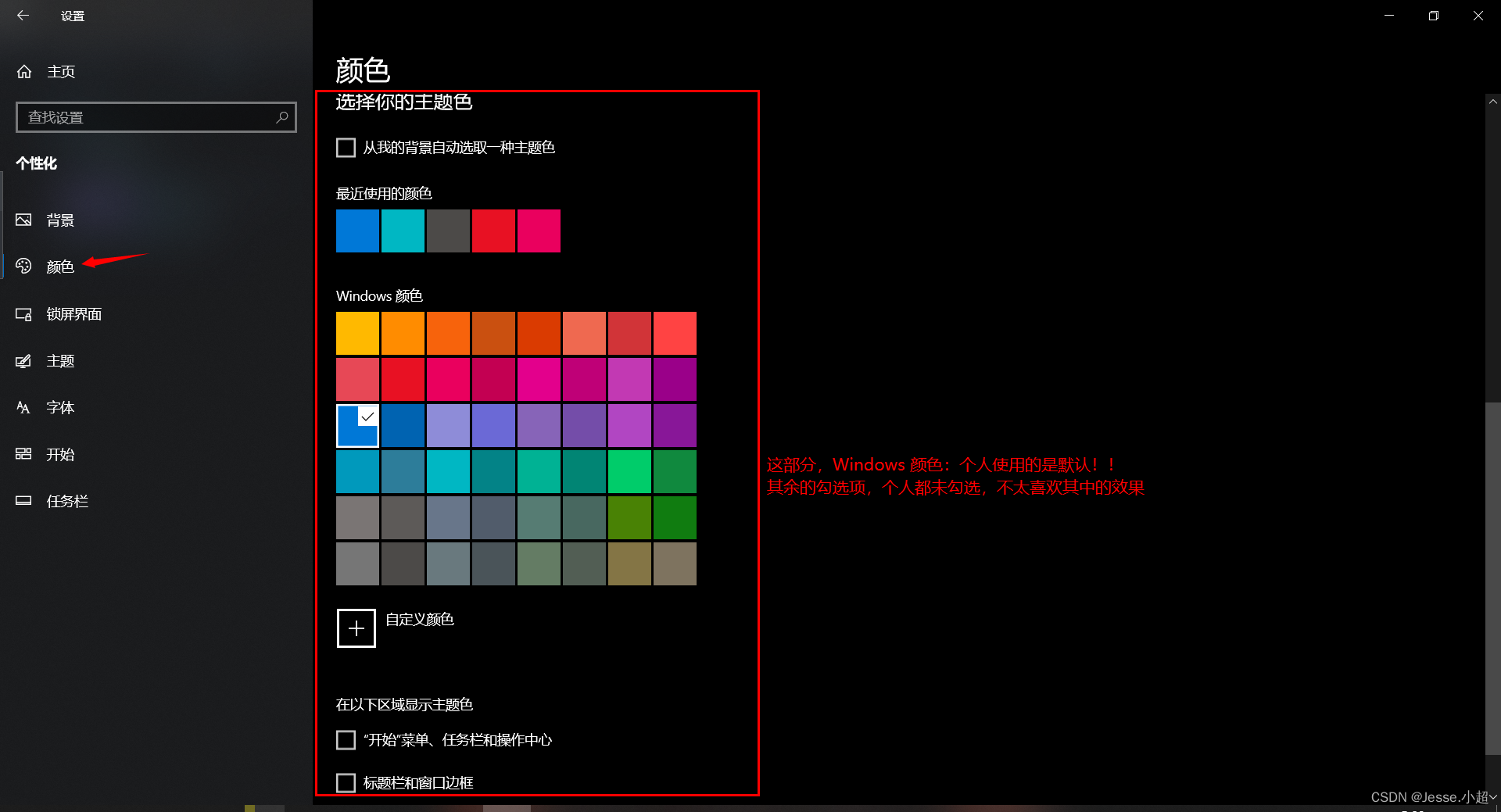This screenshot has height=812, width=1501.
Task: Select the bright green Windows color swatch
Action: 629,471
